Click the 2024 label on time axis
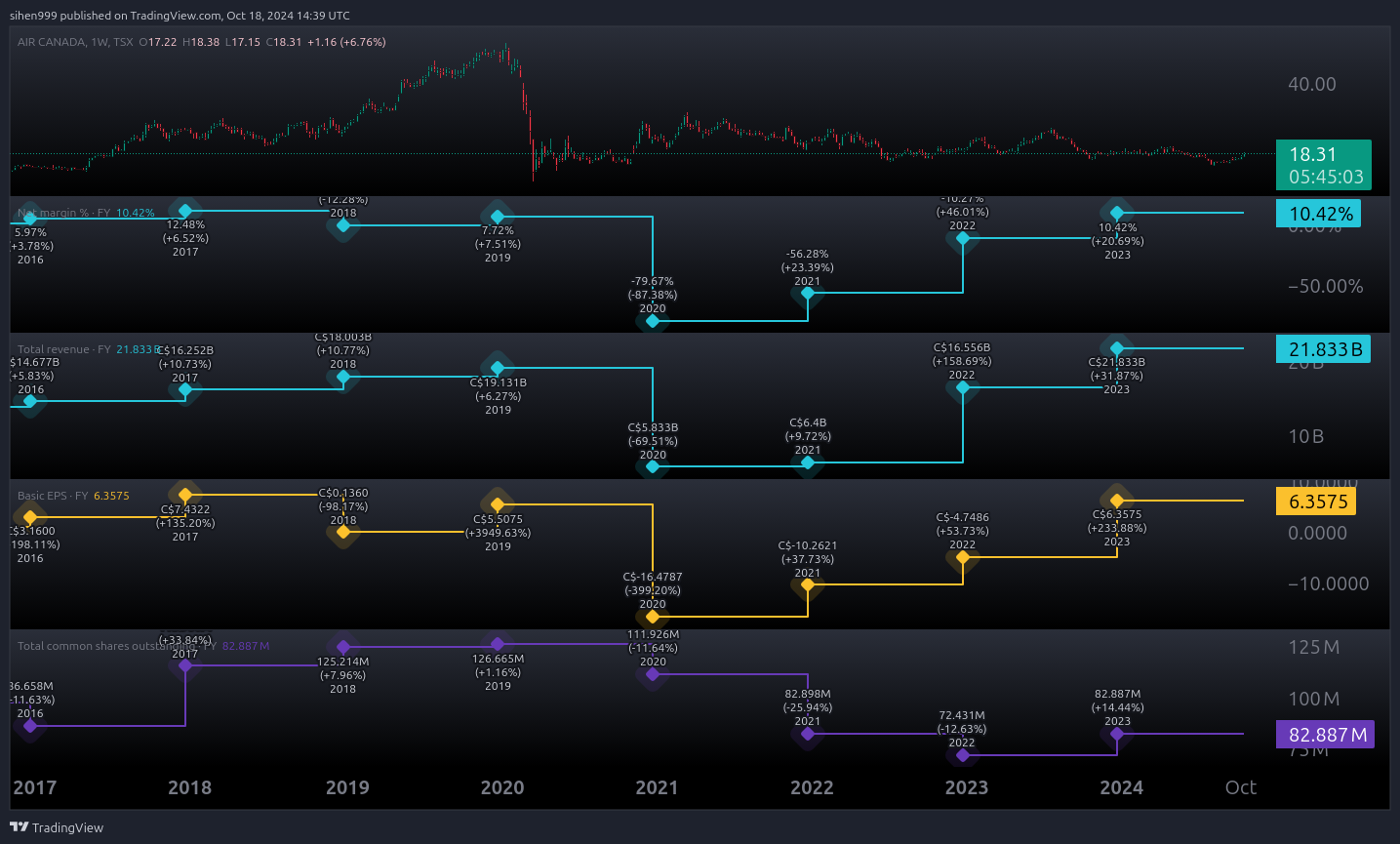This screenshot has height=844, width=1400. click(x=1121, y=787)
